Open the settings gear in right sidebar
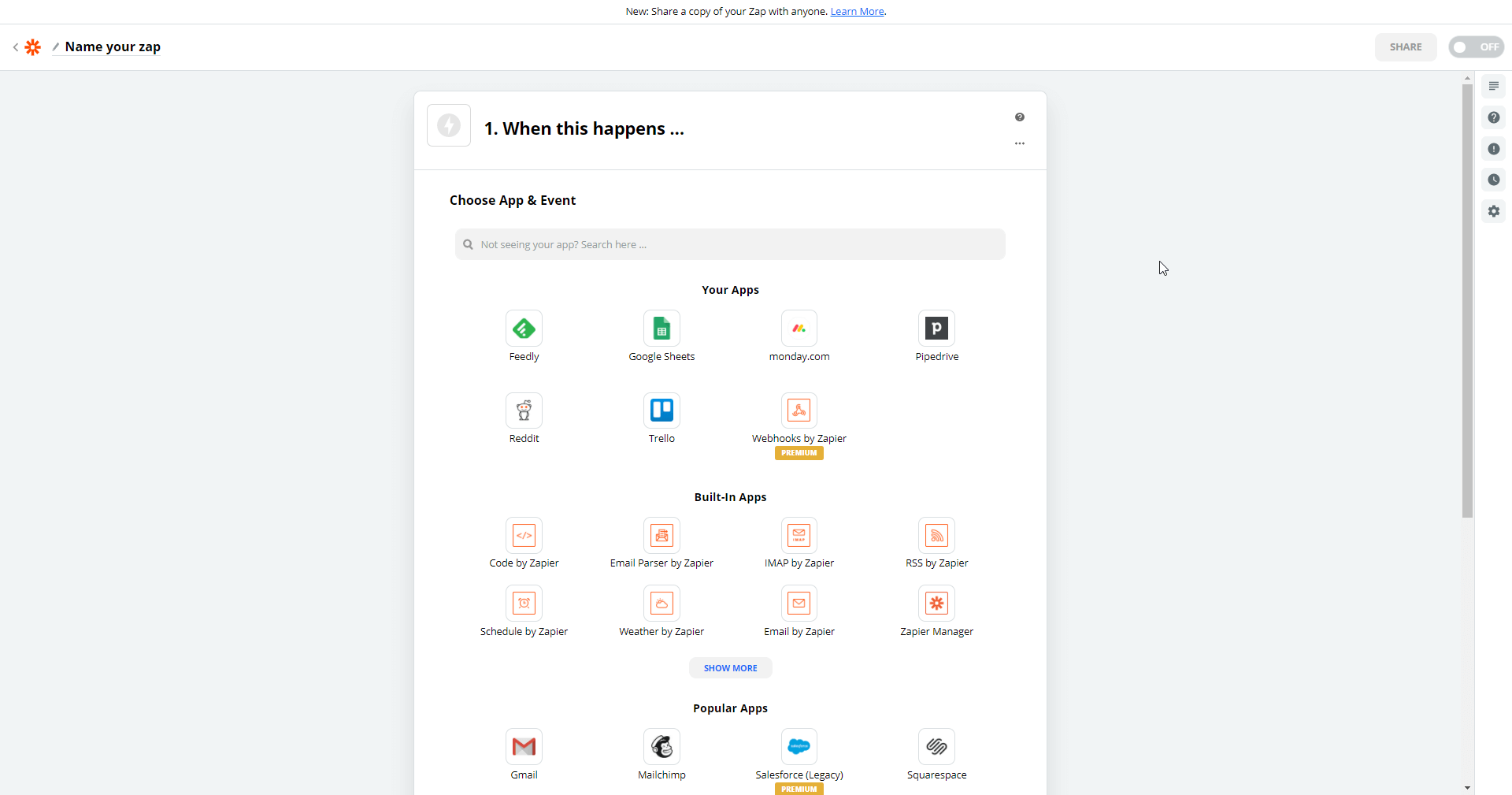The height and width of the screenshot is (795, 1512). [1494, 211]
